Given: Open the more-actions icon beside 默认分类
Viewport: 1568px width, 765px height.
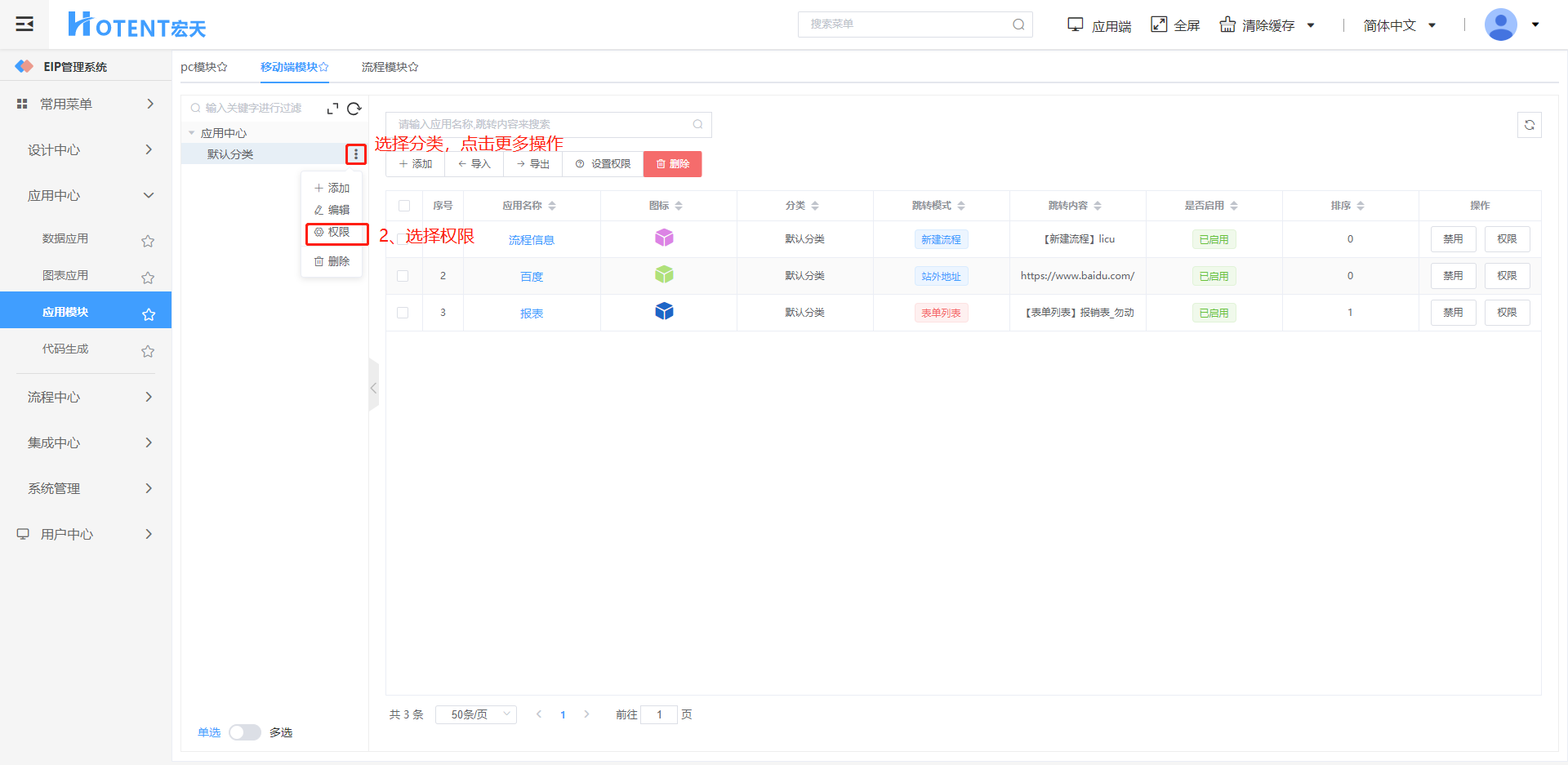Looking at the screenshot, I should click(x=355, y=154).
